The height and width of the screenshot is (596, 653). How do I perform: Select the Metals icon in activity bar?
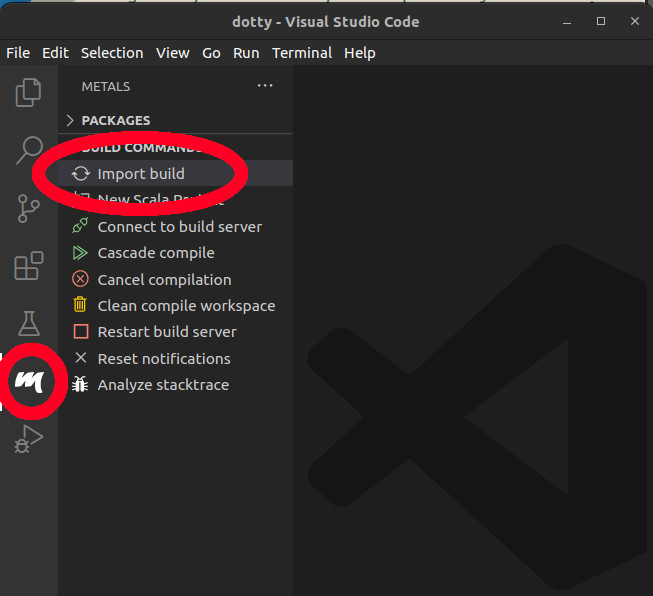(x=29, y=381)
